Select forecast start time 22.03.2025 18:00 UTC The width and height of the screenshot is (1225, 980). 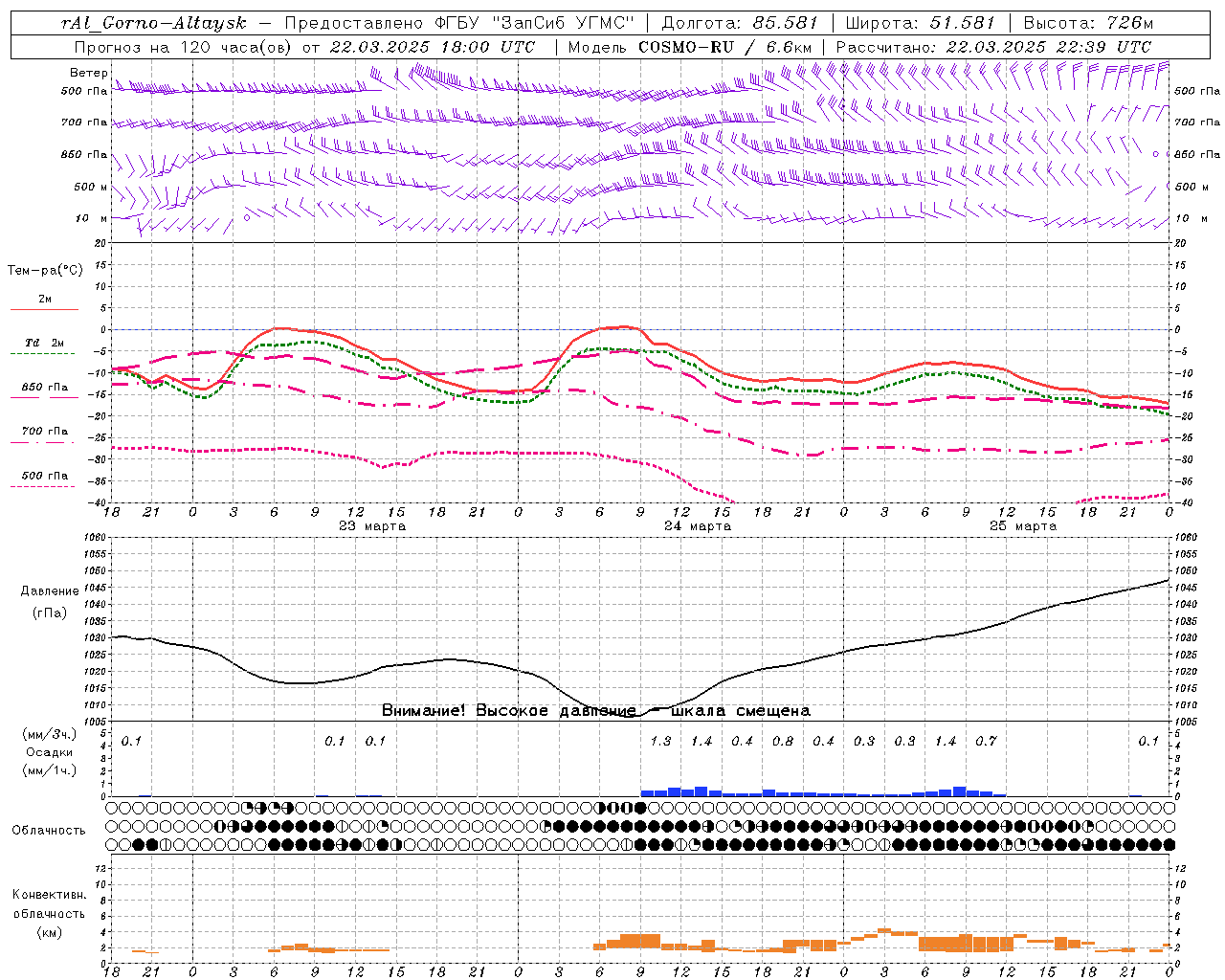tap(433, 47)
